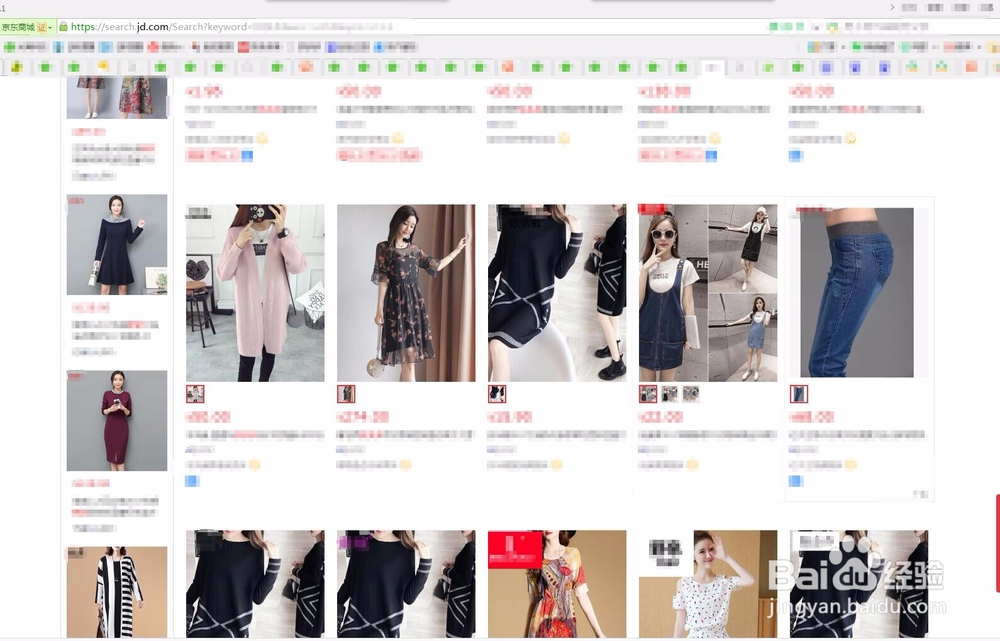
Task: Open the navy long-sleeve dress sidebar ad
Action: (x=117, y=244)
